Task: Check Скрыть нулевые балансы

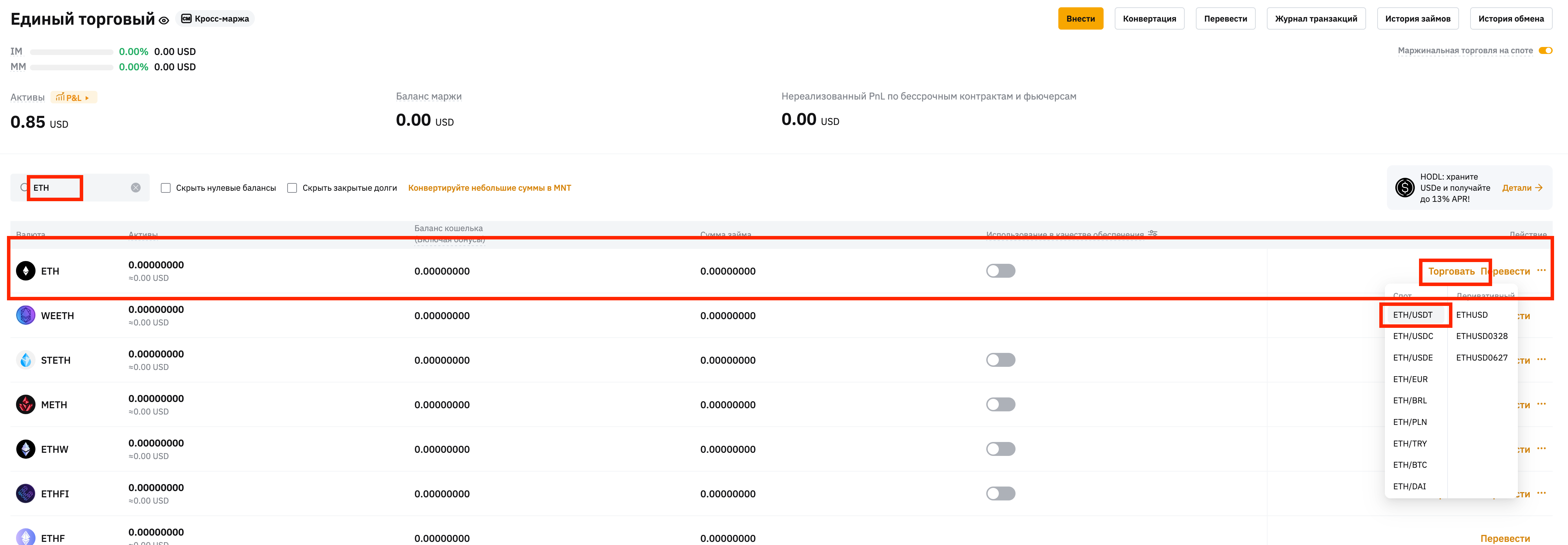Action: 166,188
